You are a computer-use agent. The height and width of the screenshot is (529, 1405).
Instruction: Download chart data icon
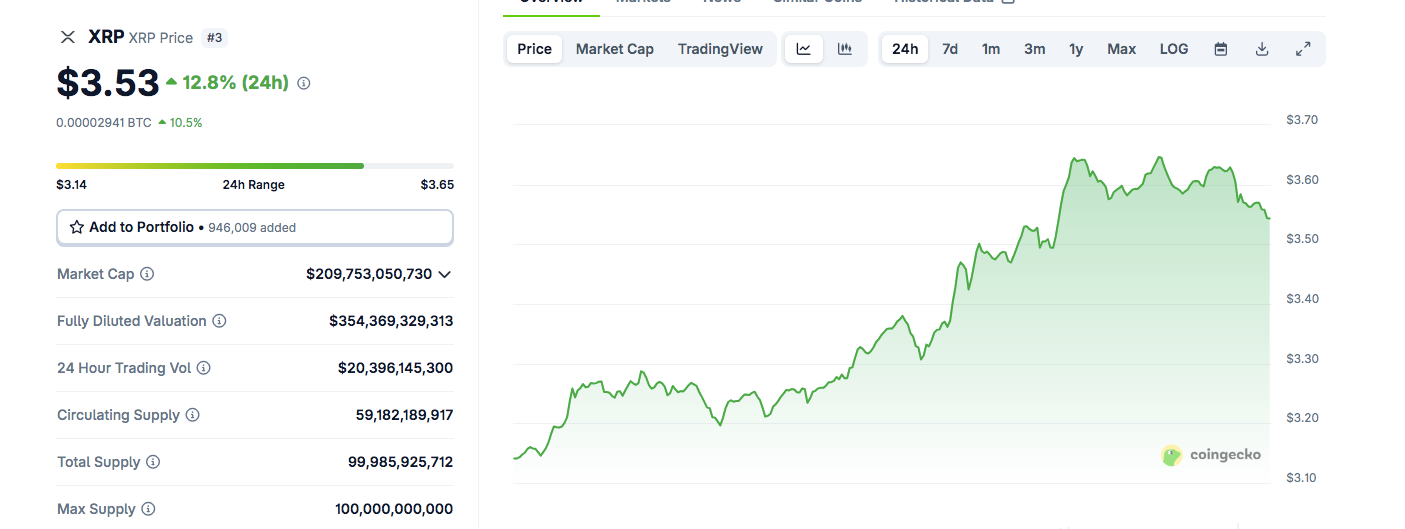[1262, 49]
